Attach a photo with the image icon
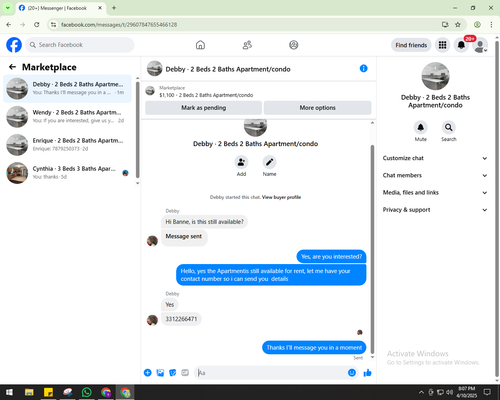The height and width of the screenshot is (400, 500). (160, 373)
